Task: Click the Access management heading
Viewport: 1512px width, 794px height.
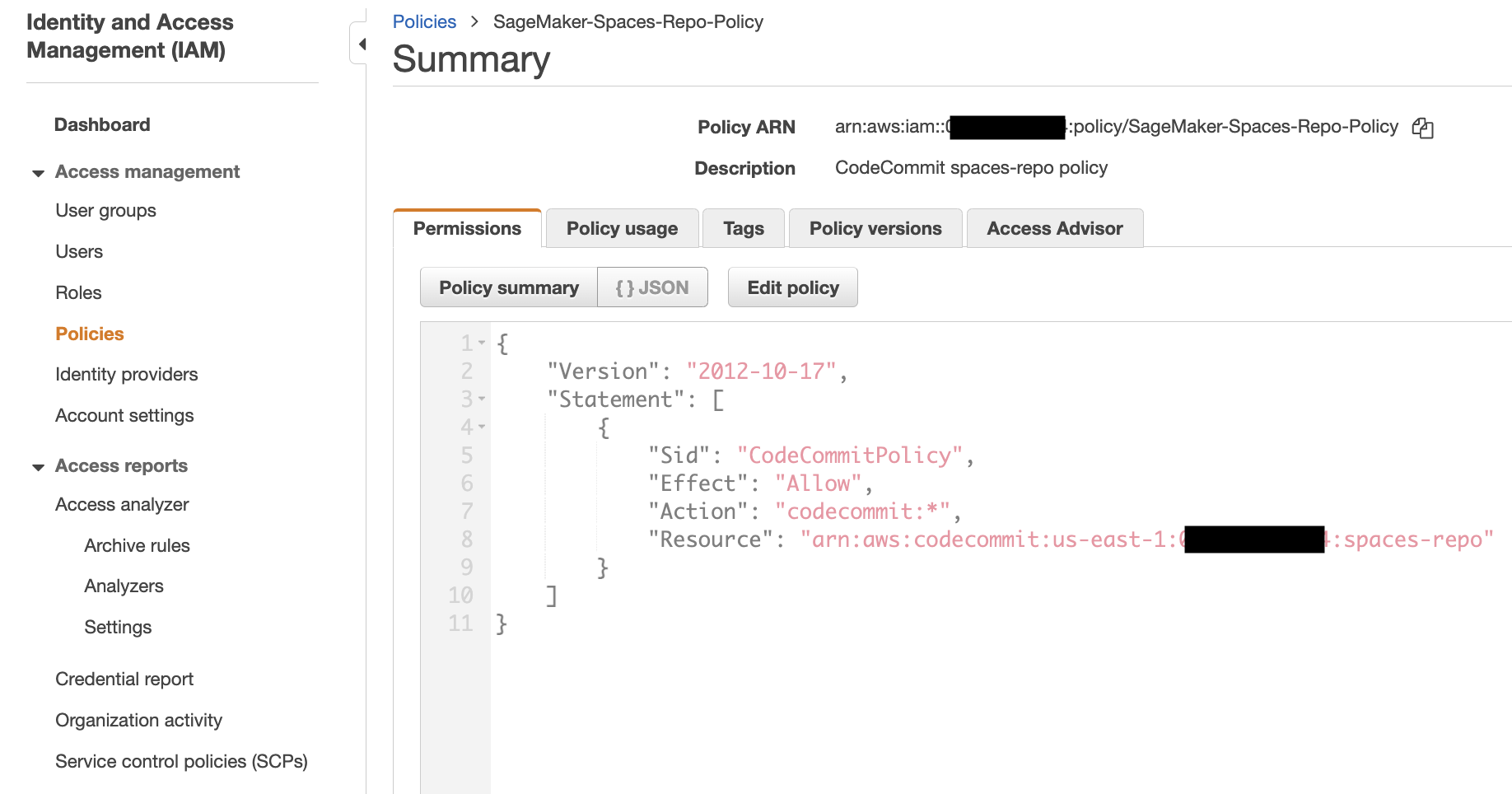Action: pos(147,172)
